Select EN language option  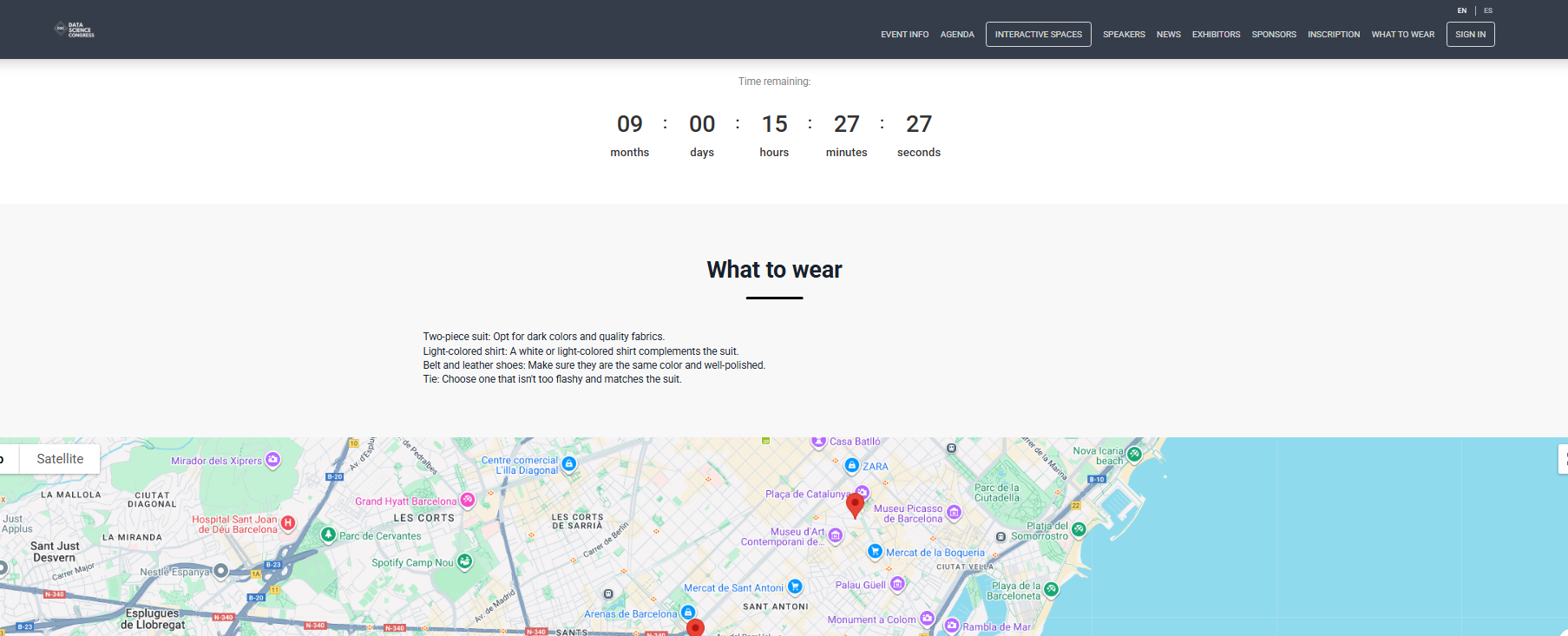pos(1462,11)
